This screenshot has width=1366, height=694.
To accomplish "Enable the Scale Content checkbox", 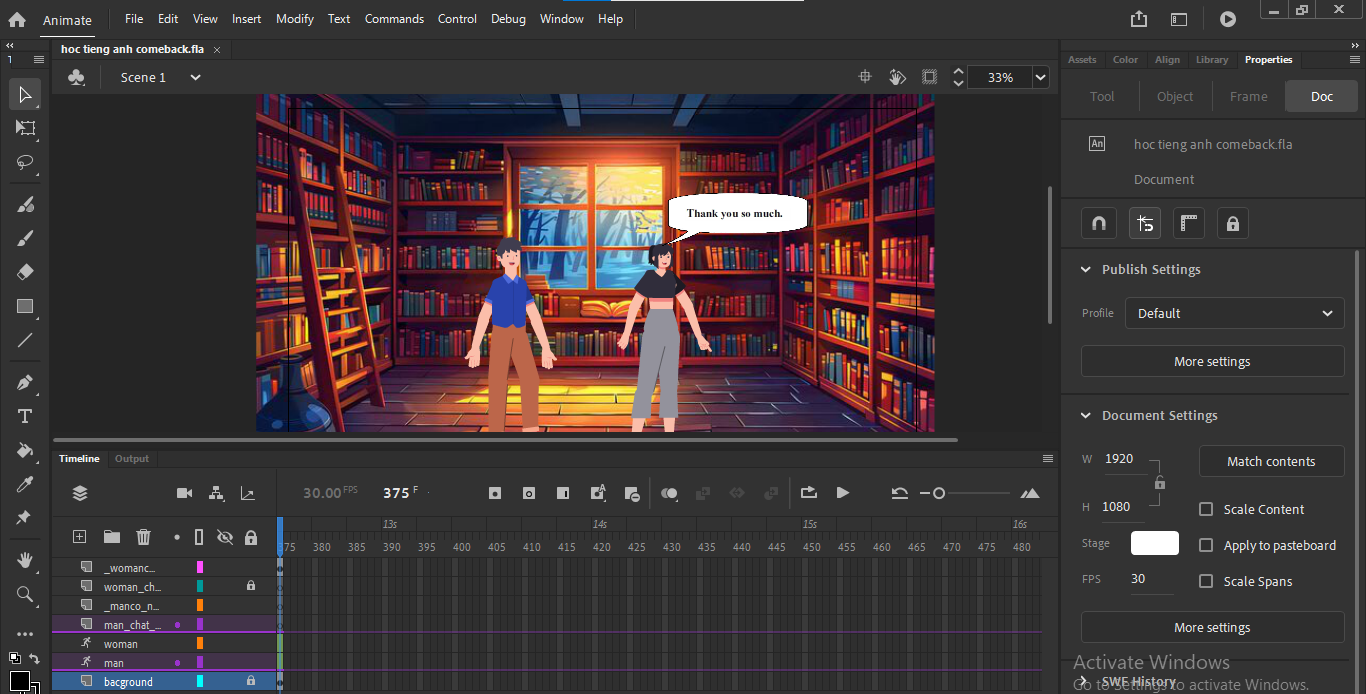I will 1206,509.
